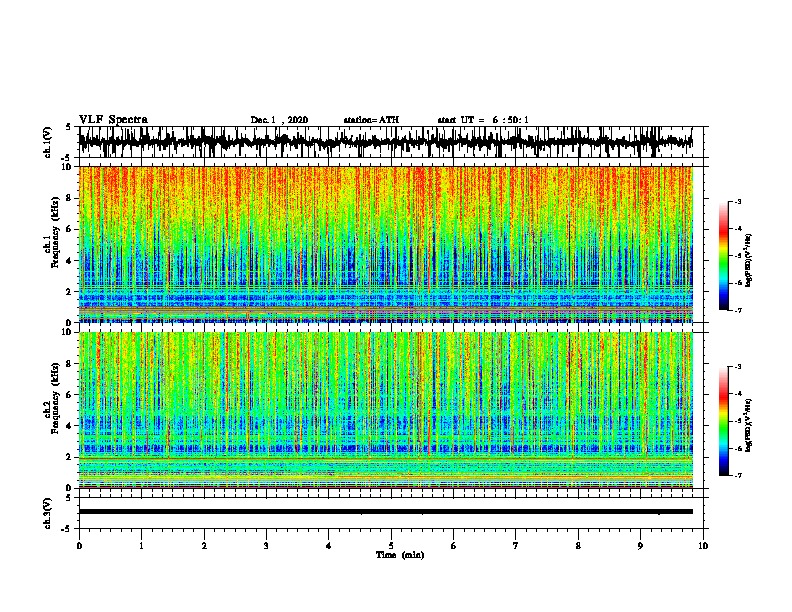Select the ch.2 spectrogram panel
Image resolution: width=792 pixels, height=612 pixels.
click(386, 410)
